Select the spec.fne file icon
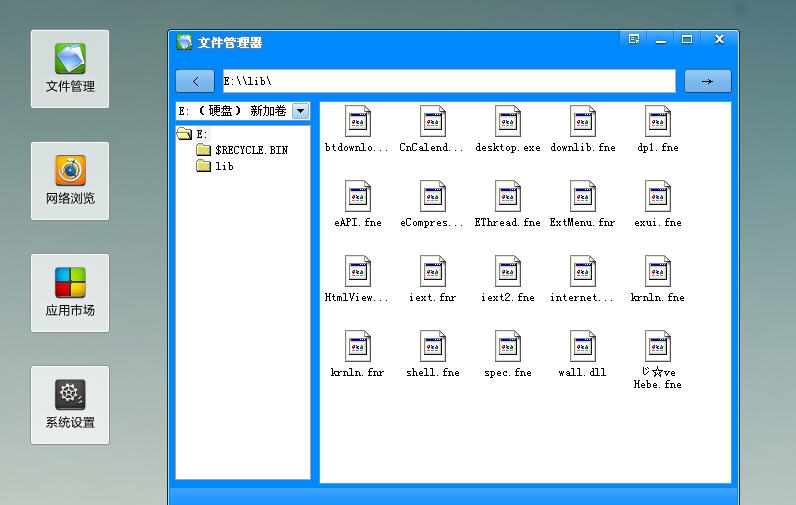Viewport: 796px width, 505px height. click(x=508, y=346)
